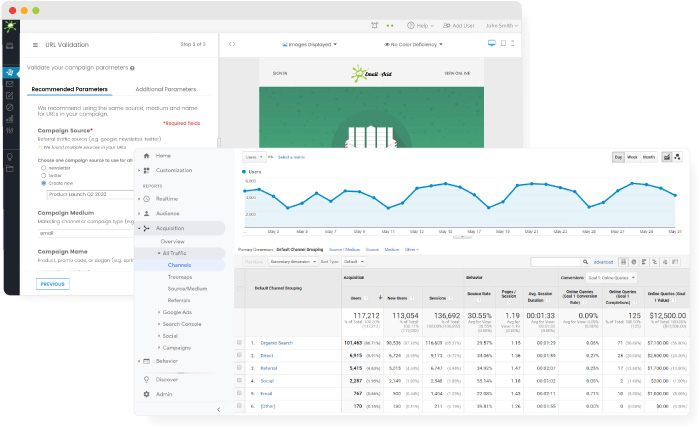Open the envelope email testing sidebar icon
Viewport: 700px width, 427px height.
pyautogui.click(x=10, y=84)
